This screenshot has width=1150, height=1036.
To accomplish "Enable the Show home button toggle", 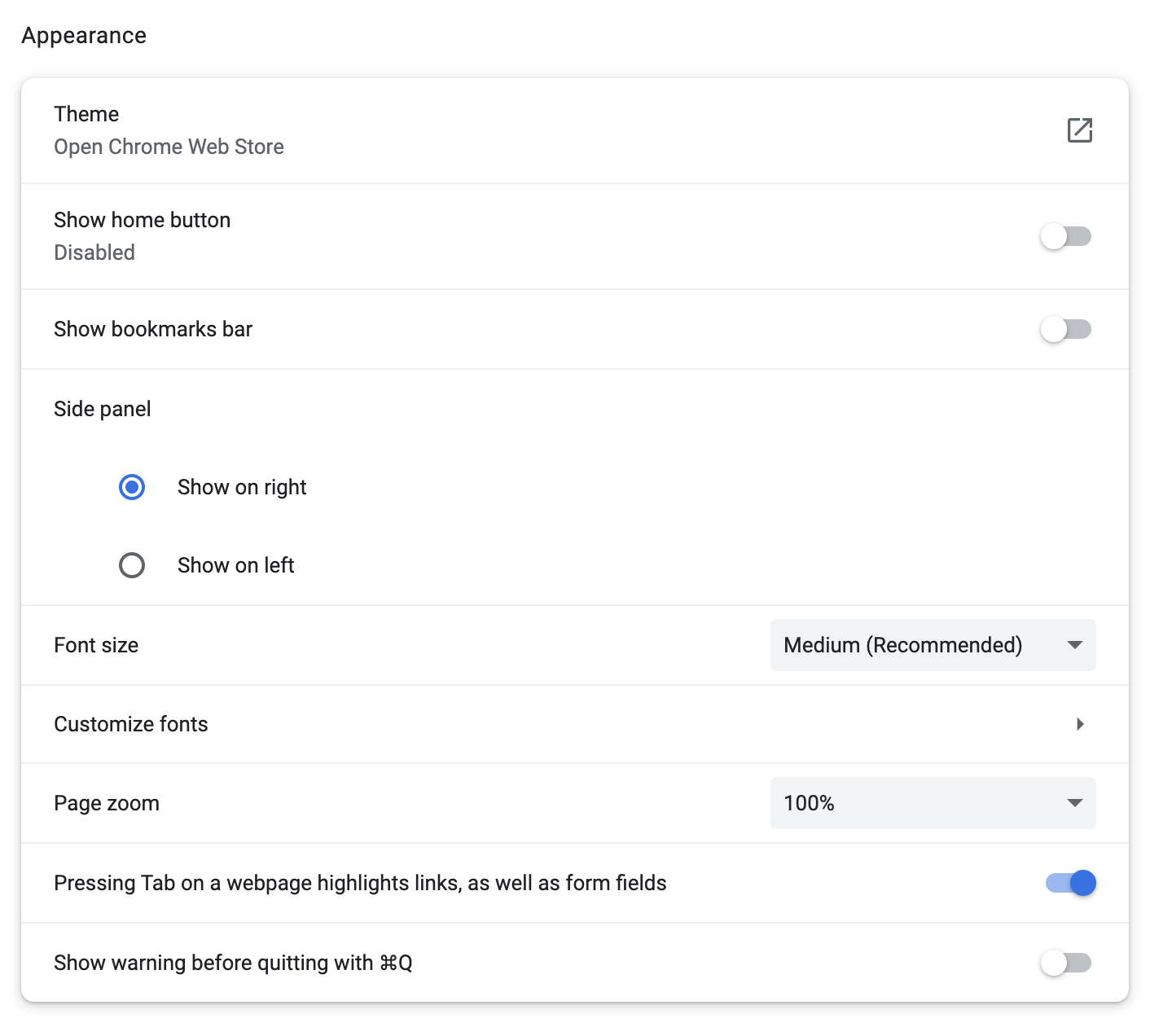I will (1067, 237).
